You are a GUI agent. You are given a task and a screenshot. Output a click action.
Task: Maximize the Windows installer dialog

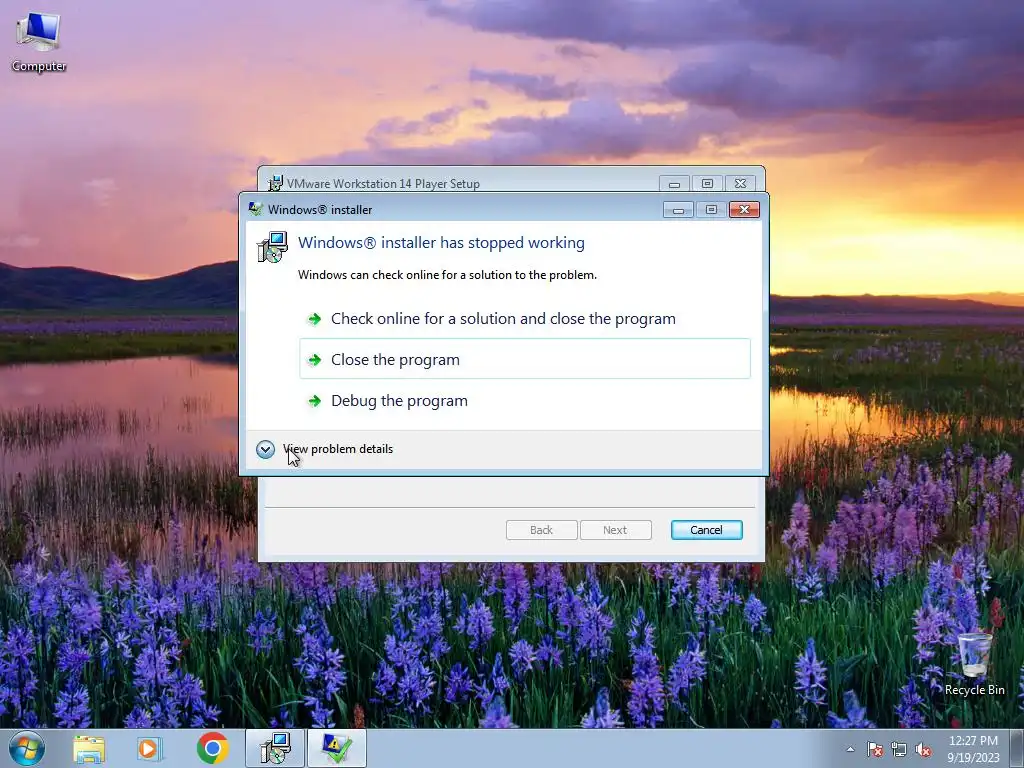tap(711, 209)
